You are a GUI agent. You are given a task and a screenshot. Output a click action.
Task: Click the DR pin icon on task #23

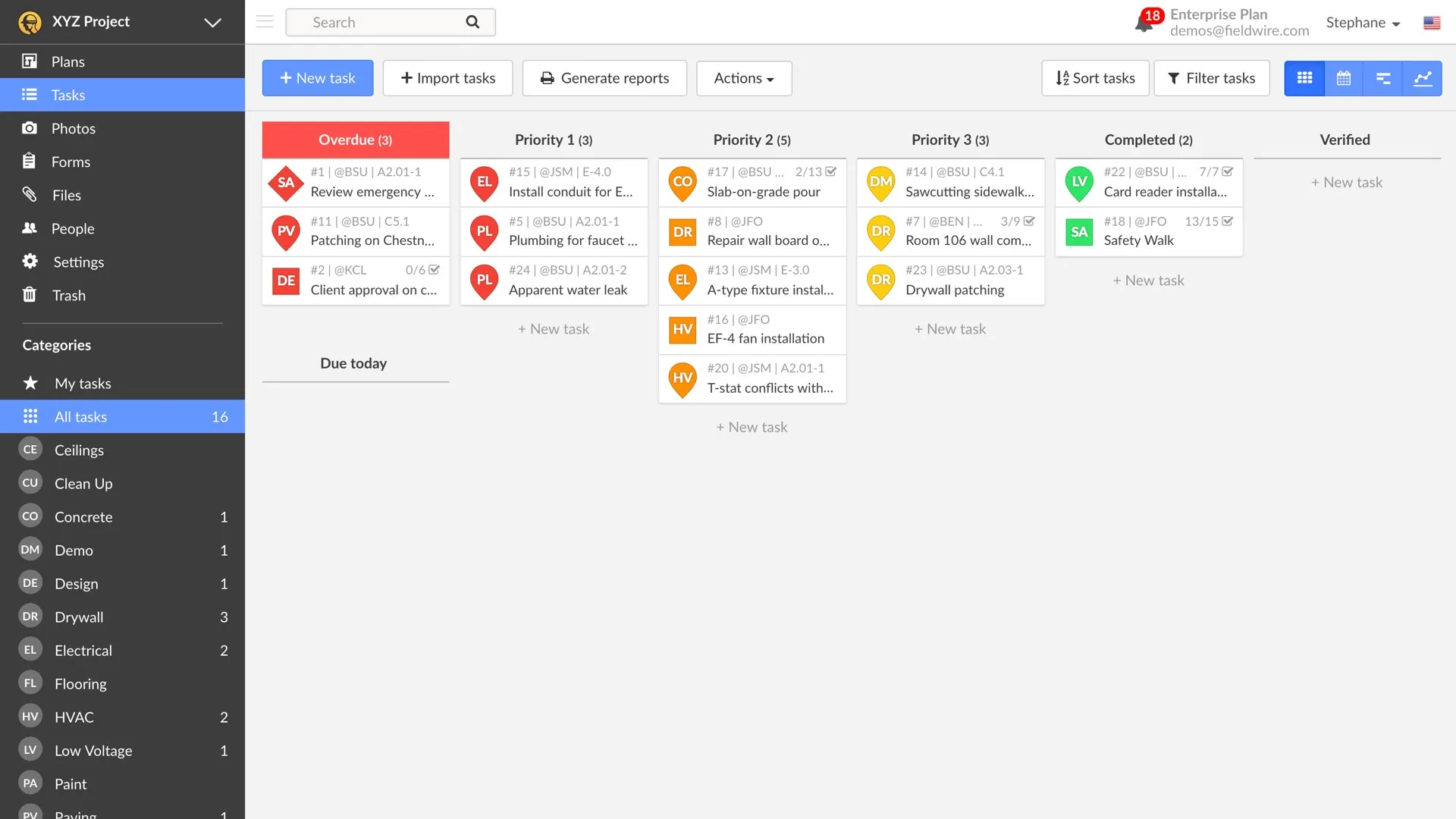[881, 281]
